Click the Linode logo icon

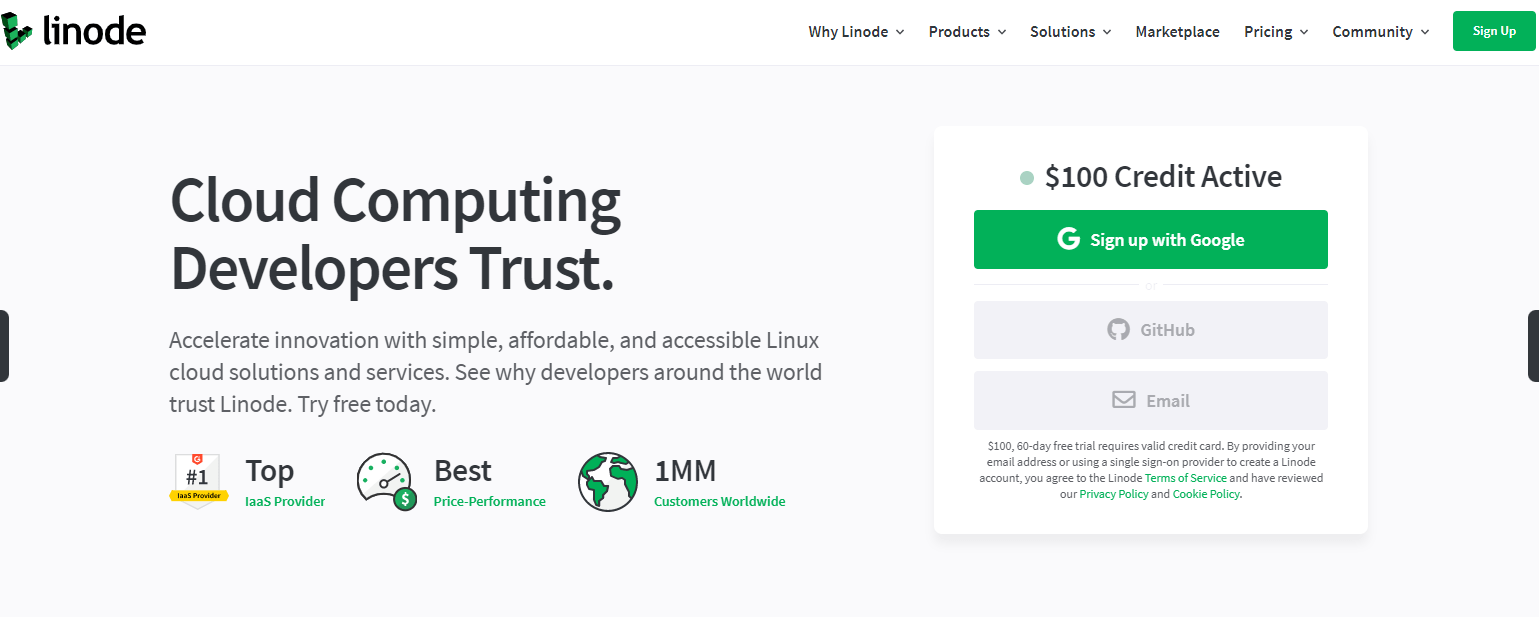point(17,30)
